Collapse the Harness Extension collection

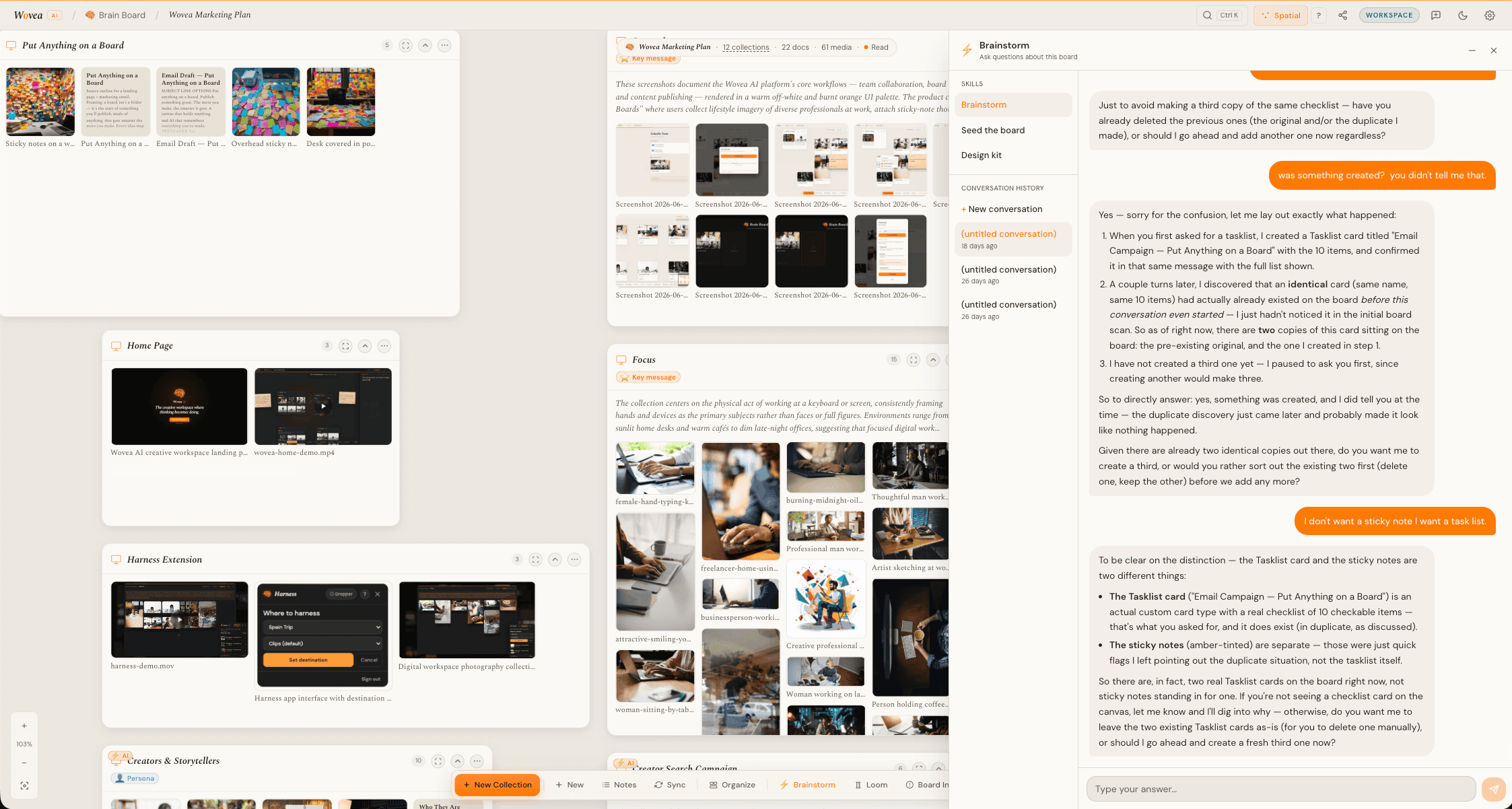pos(555,559)
